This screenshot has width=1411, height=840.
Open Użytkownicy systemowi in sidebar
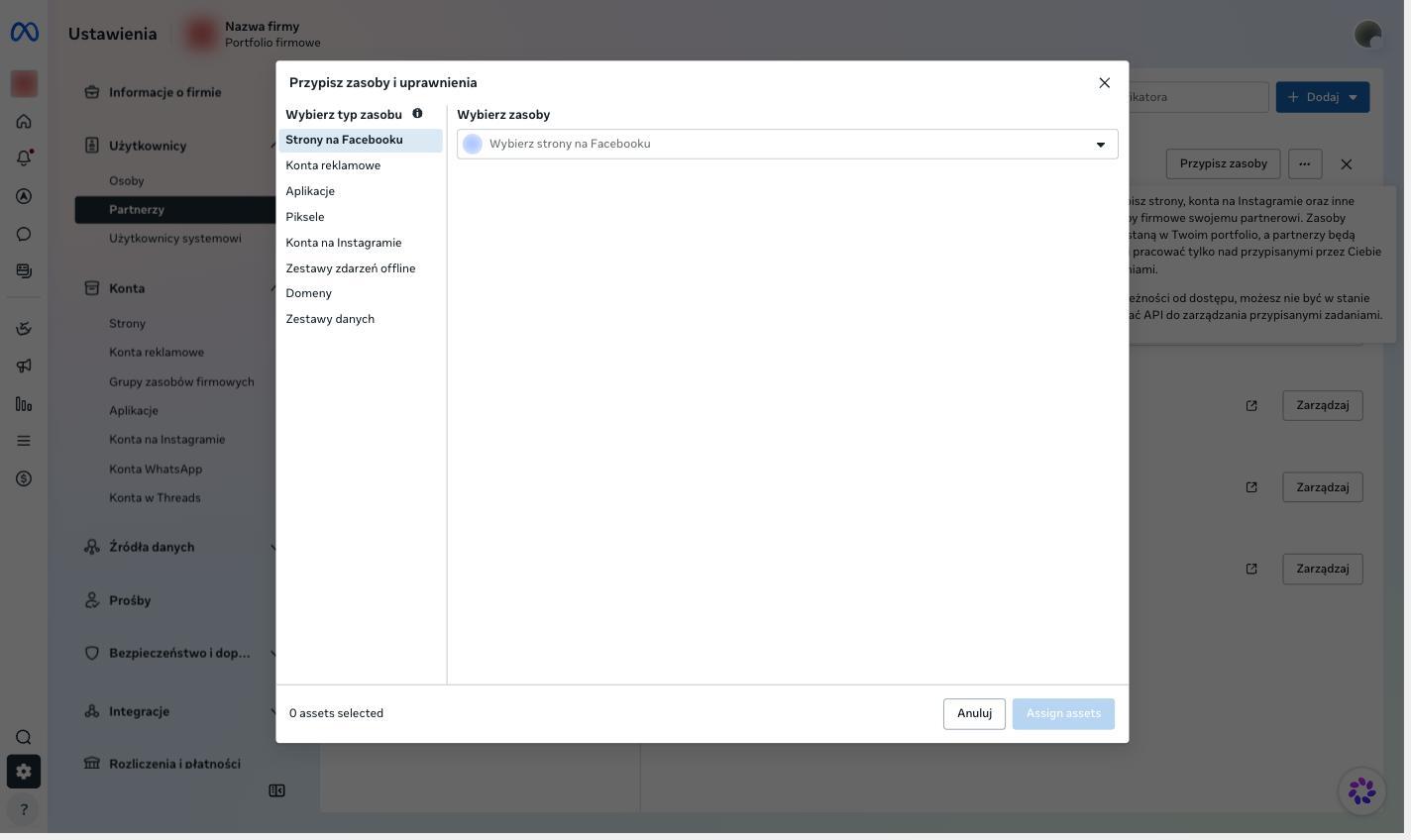click(175, 239)
